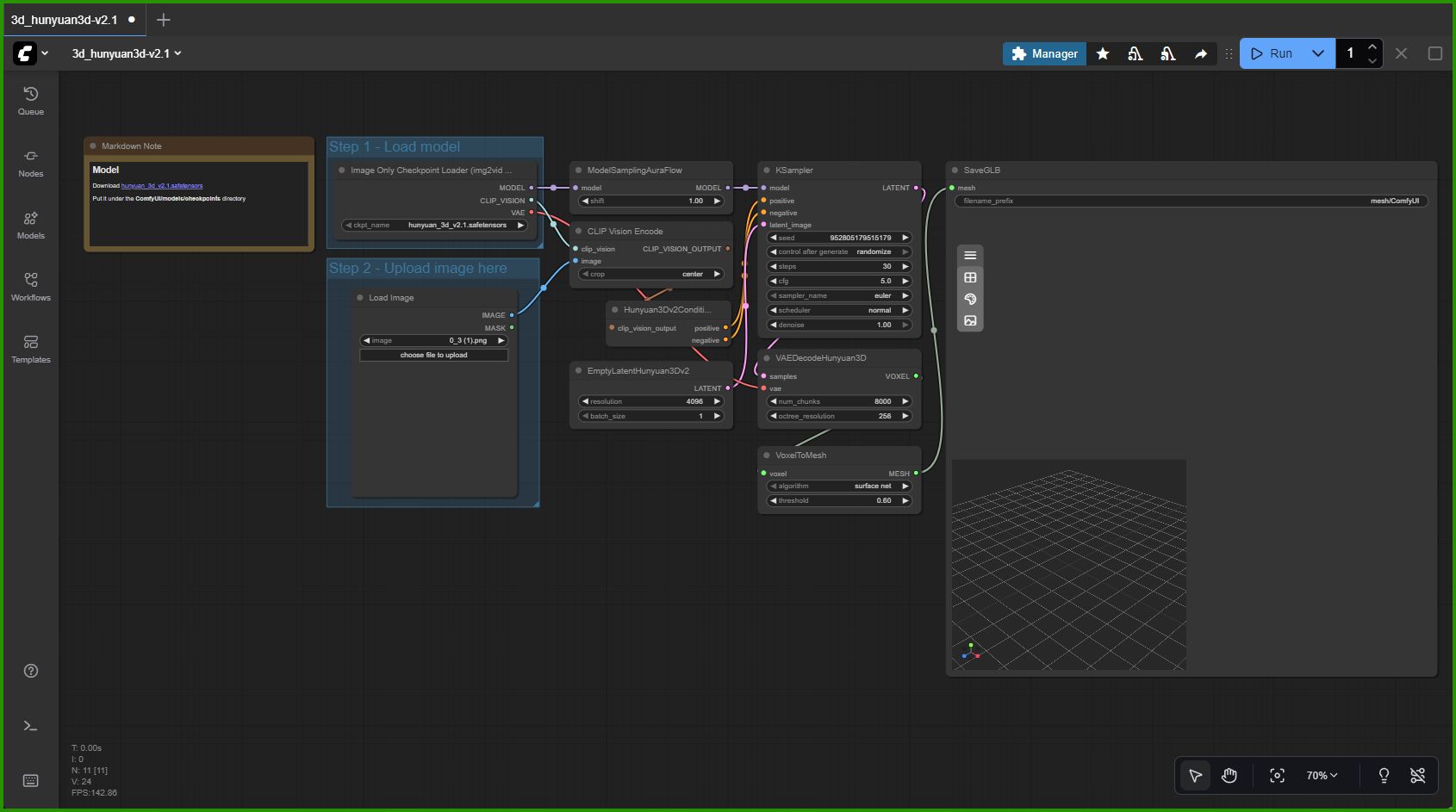Open the 70% zoom level dropdown
This screenshot has width=1456, height=812.
pyautogui.click(x=1322, y=776)
